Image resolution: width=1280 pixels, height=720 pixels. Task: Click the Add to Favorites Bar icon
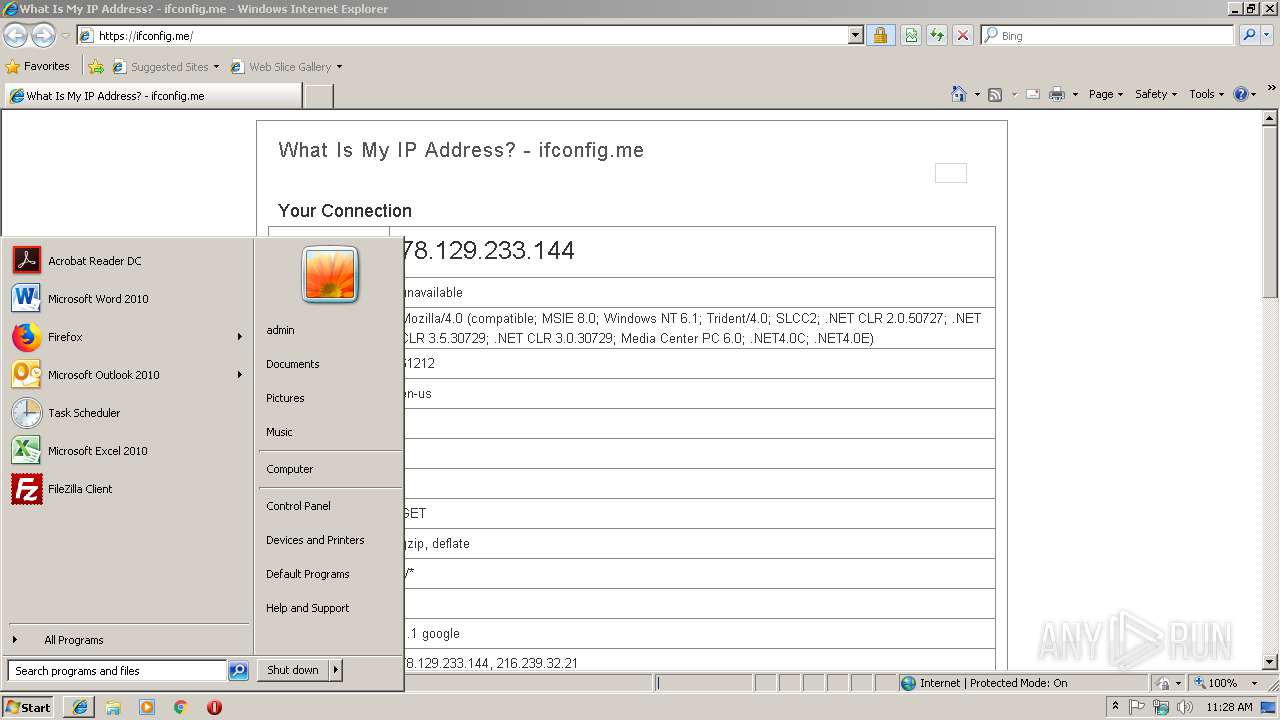[96, 67]
